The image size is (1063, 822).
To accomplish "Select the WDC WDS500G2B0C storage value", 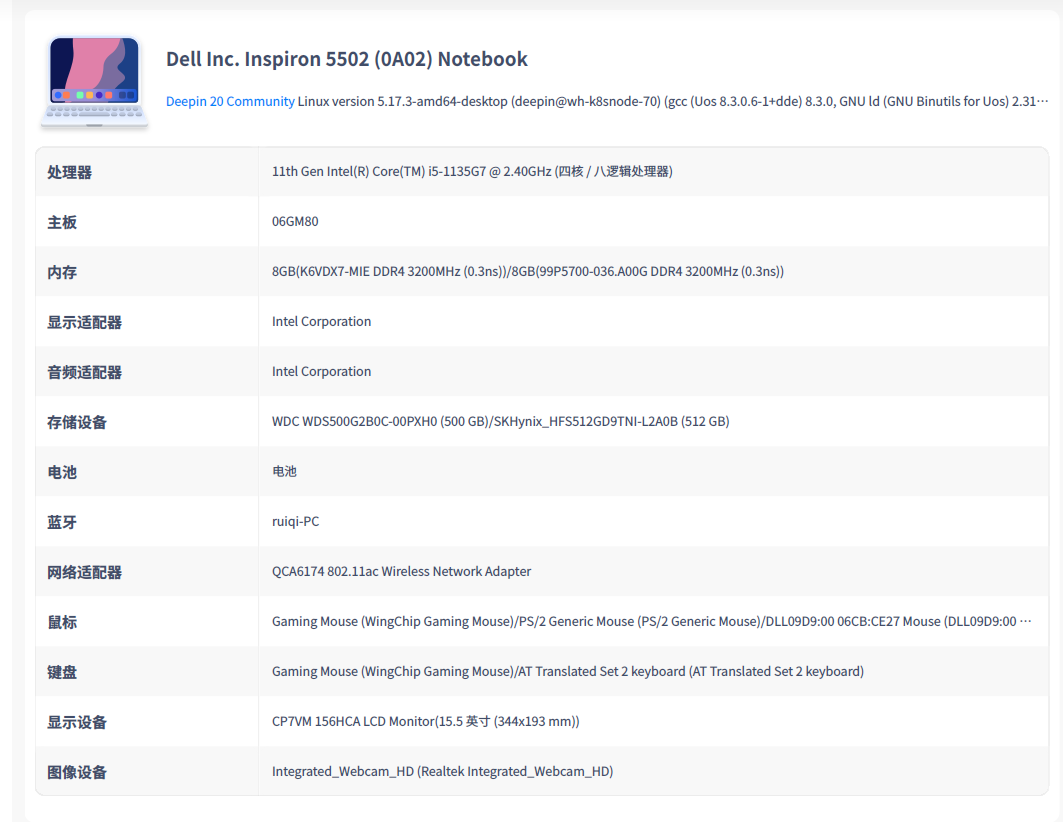I will coord(500,422).
